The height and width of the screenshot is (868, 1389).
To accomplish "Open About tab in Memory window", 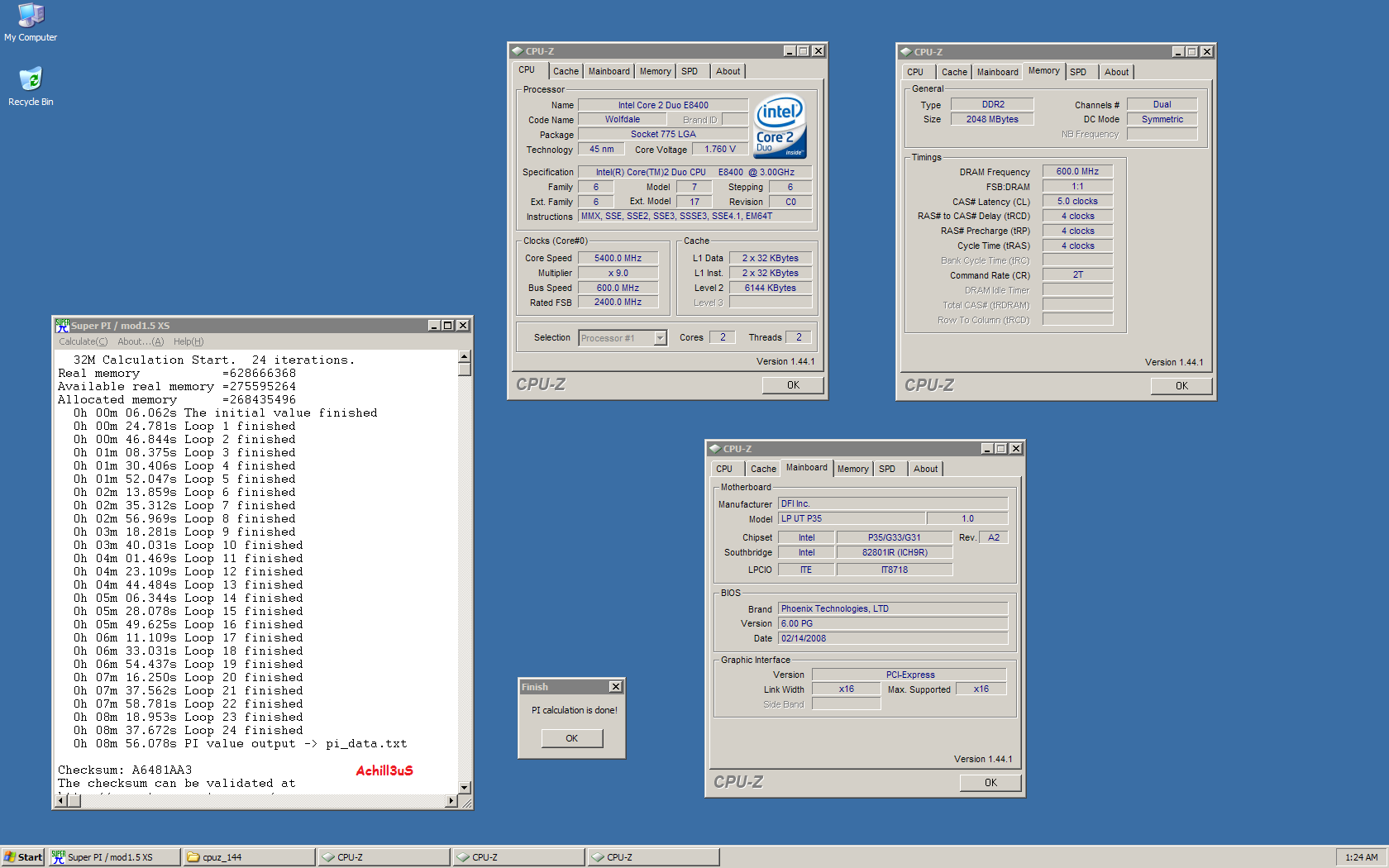I will [x=1117, y=72].
